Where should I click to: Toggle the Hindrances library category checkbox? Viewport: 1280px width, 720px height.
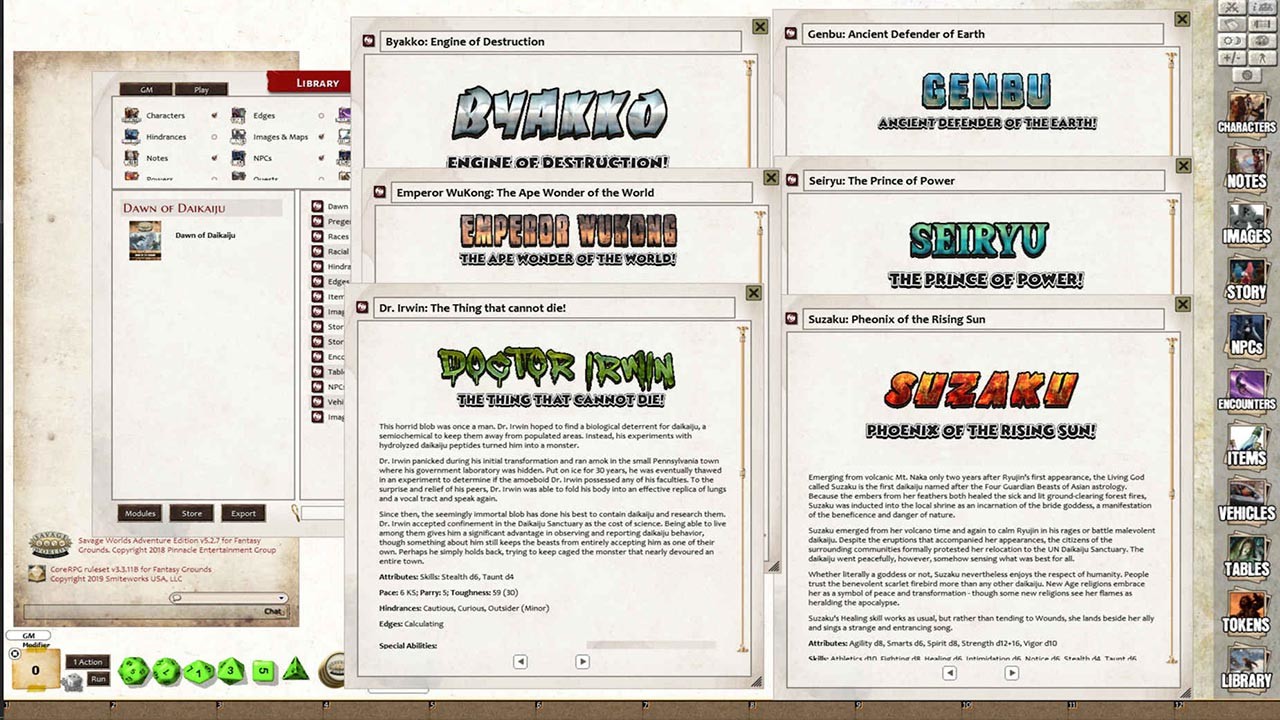pyautogui.click(x=214, y=137)
